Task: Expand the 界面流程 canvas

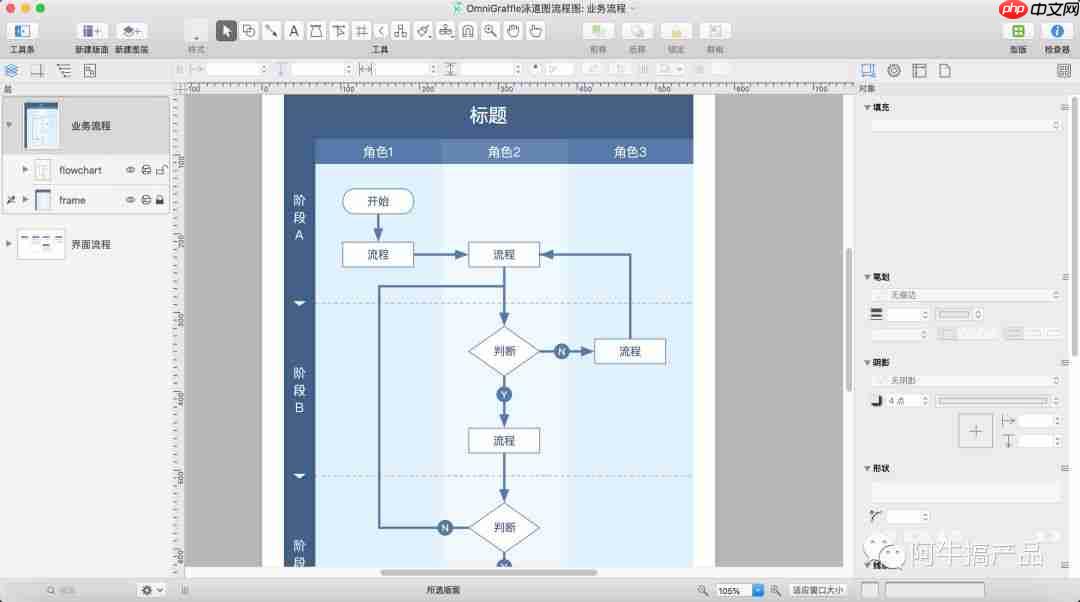Action: [9, 244]
